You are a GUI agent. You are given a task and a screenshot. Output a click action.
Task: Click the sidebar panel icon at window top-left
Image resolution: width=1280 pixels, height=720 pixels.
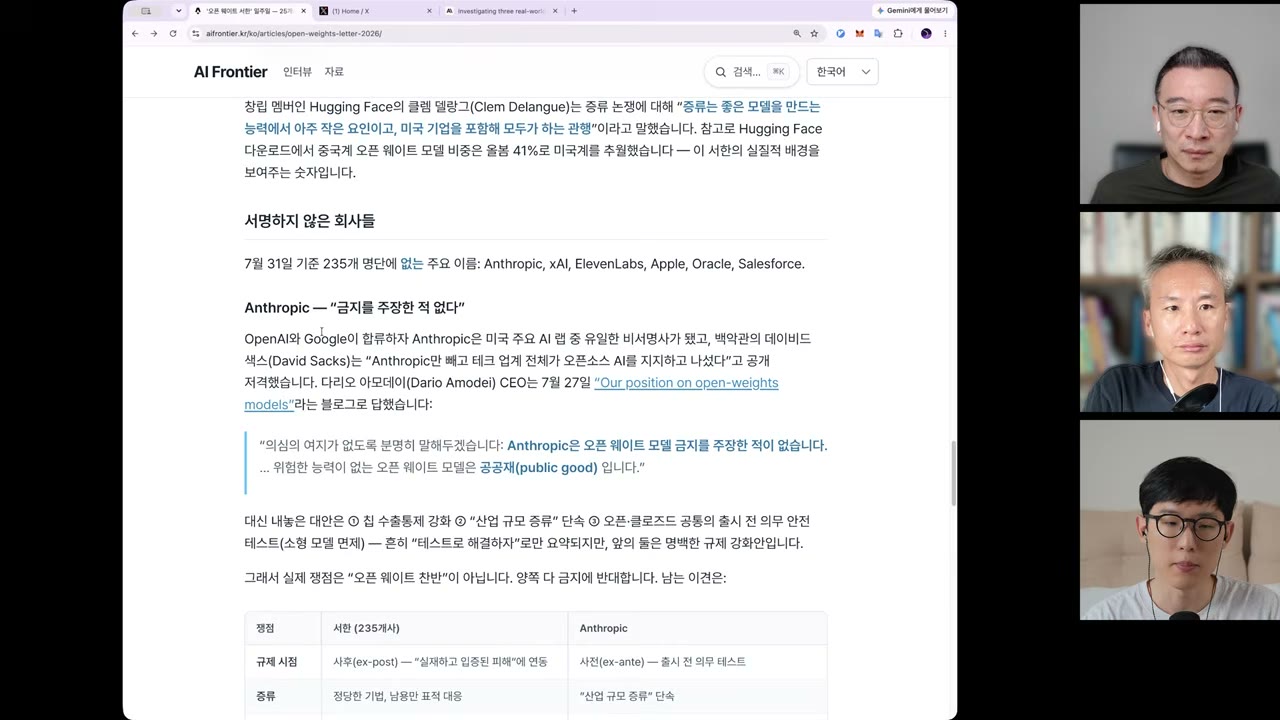(146, 11)
